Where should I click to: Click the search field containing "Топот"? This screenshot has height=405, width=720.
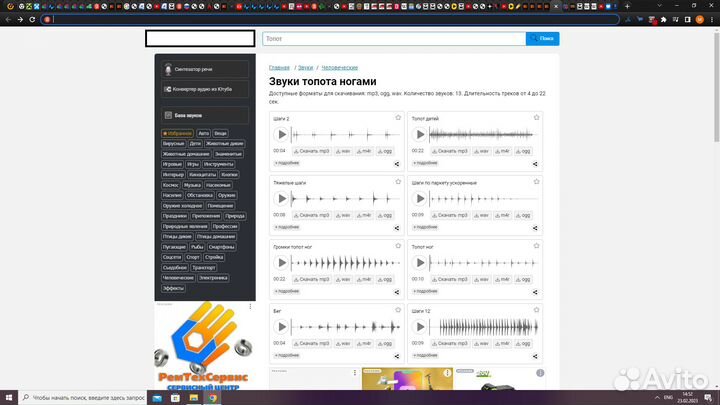pyautogui.click(x=393, y=38)
